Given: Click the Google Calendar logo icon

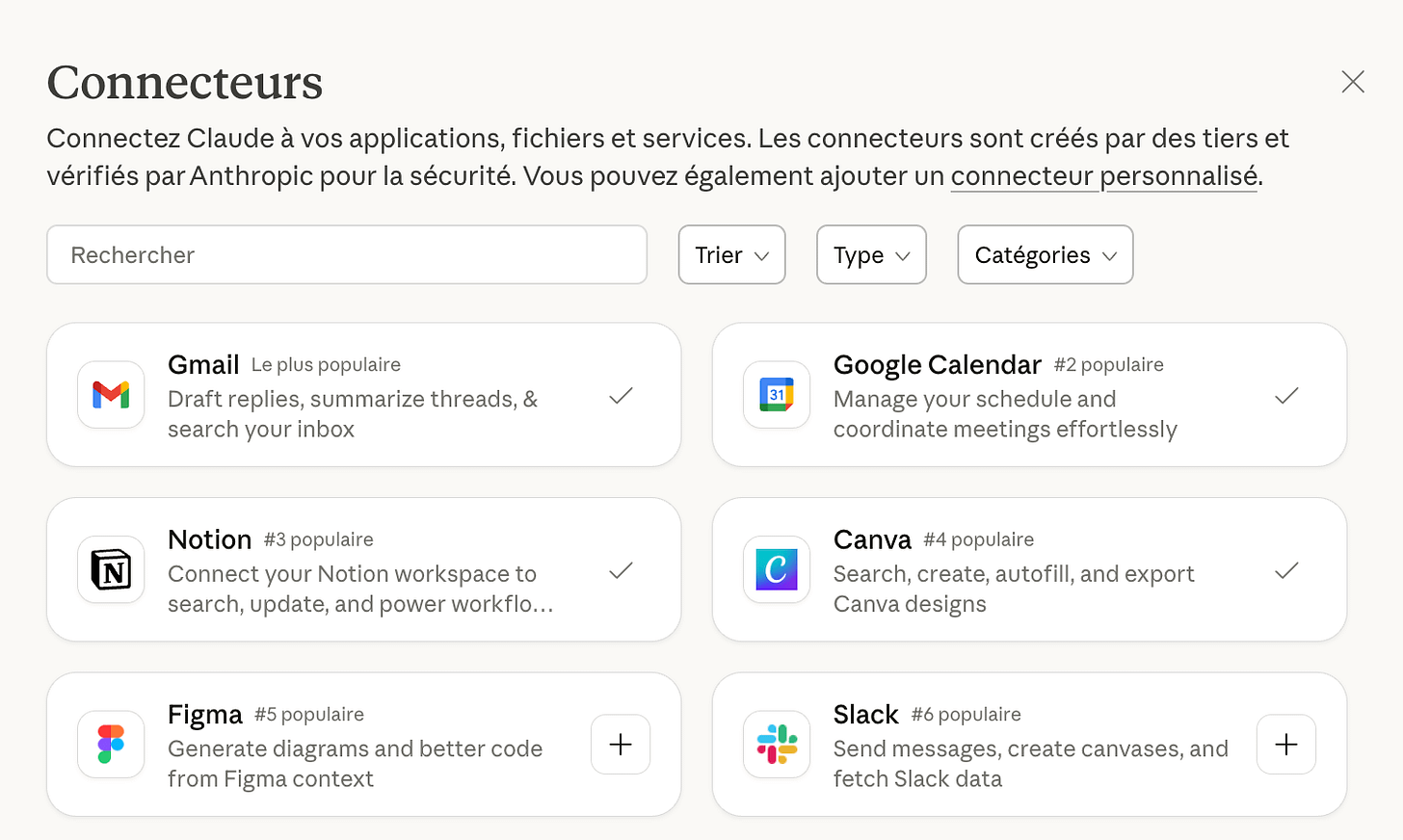Looking at the screenshot, I should point(777,395).
